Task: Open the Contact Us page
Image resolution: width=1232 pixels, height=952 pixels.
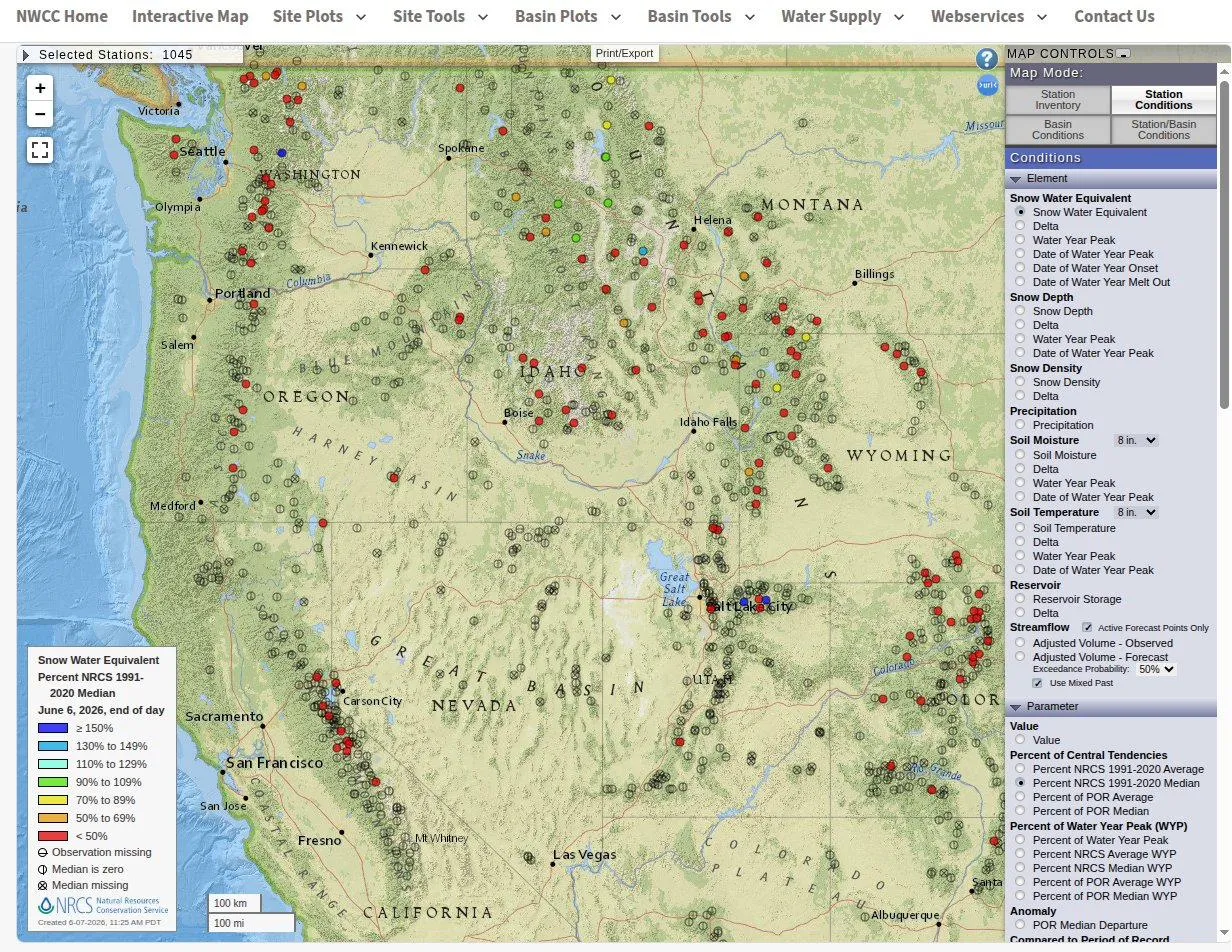Action: tap(1114, 17)
